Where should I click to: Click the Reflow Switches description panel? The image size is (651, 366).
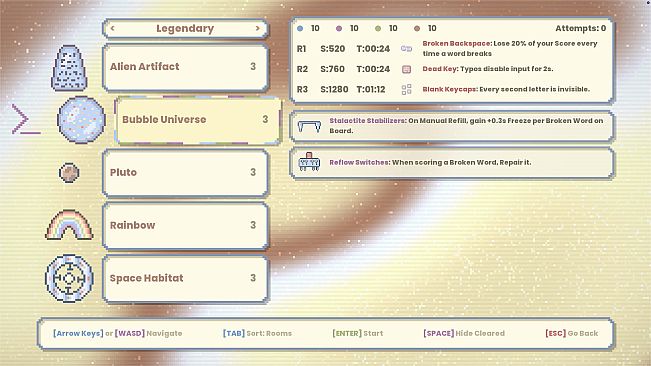coord(452,162)
